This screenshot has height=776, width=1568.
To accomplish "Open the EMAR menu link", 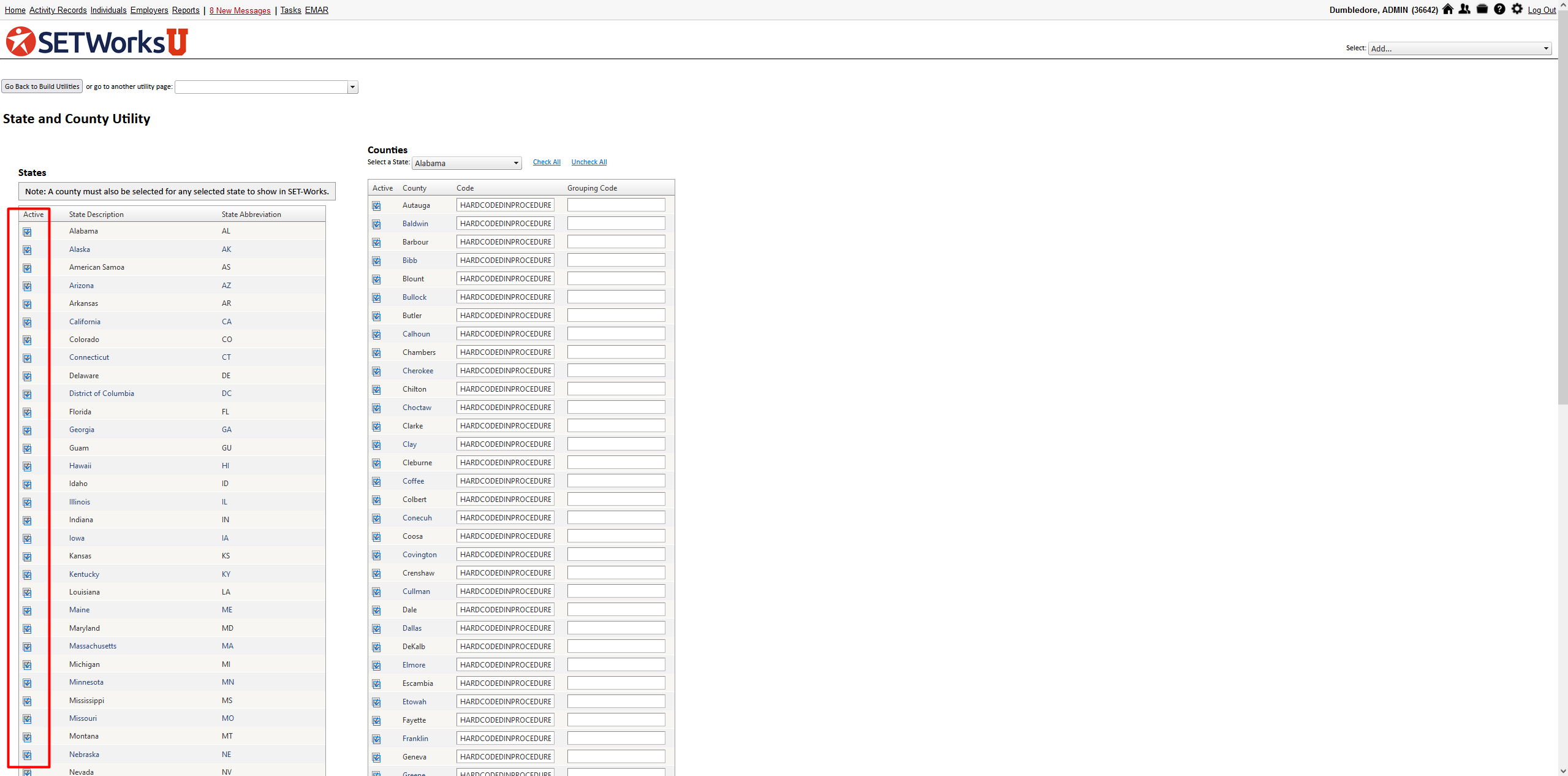I will [317, 10].
